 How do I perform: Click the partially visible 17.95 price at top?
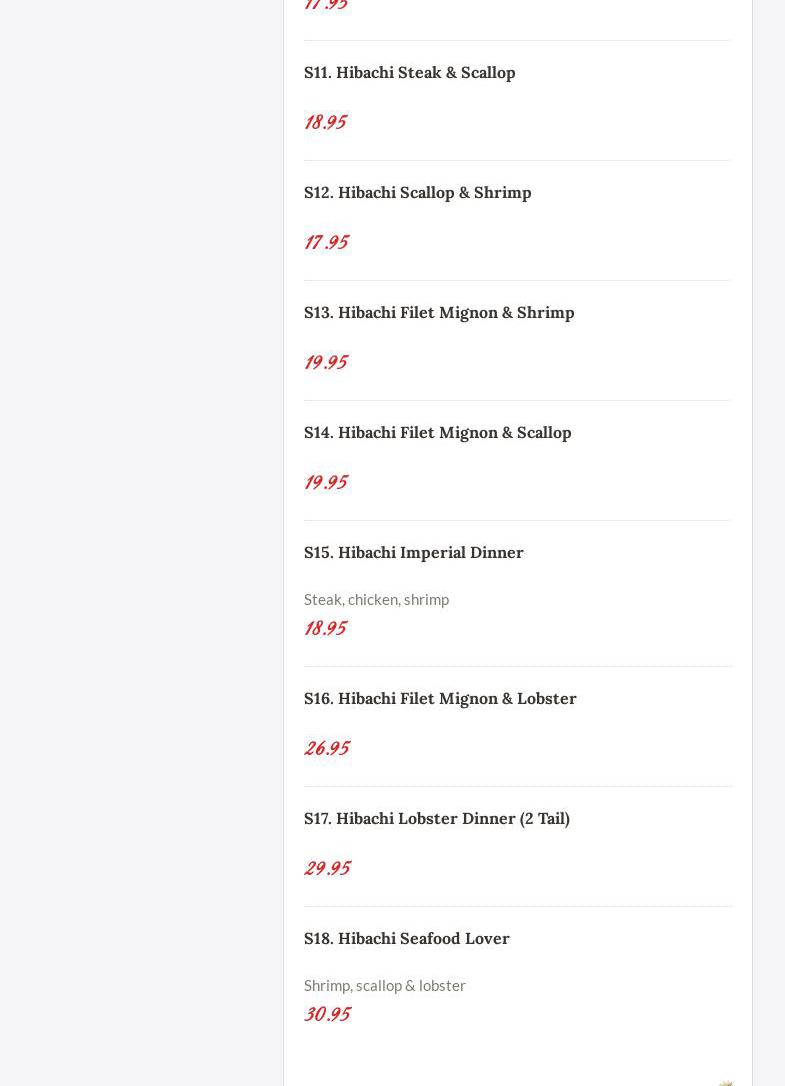[326, 5]
